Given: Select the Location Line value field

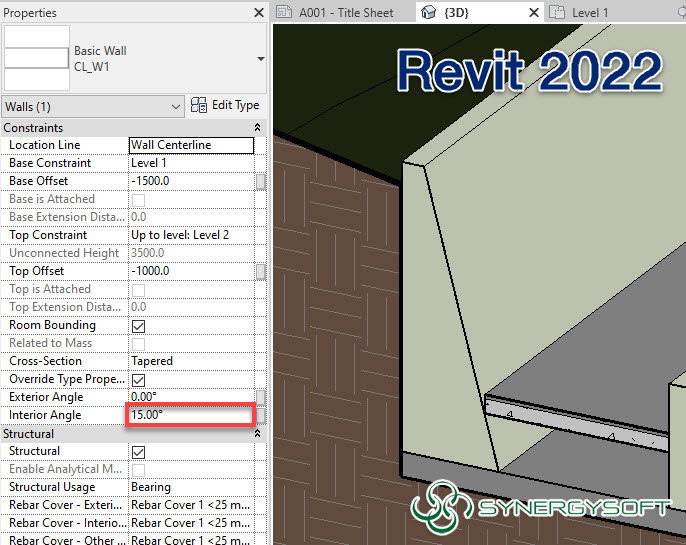Looking at the screenshot, I should click(x=191, y=145).
